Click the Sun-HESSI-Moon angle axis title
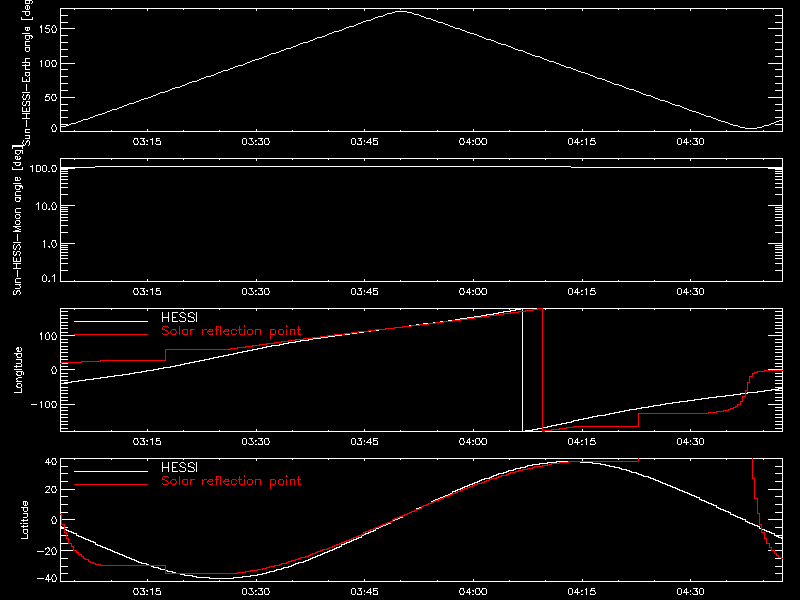 (x=17, y=220)
